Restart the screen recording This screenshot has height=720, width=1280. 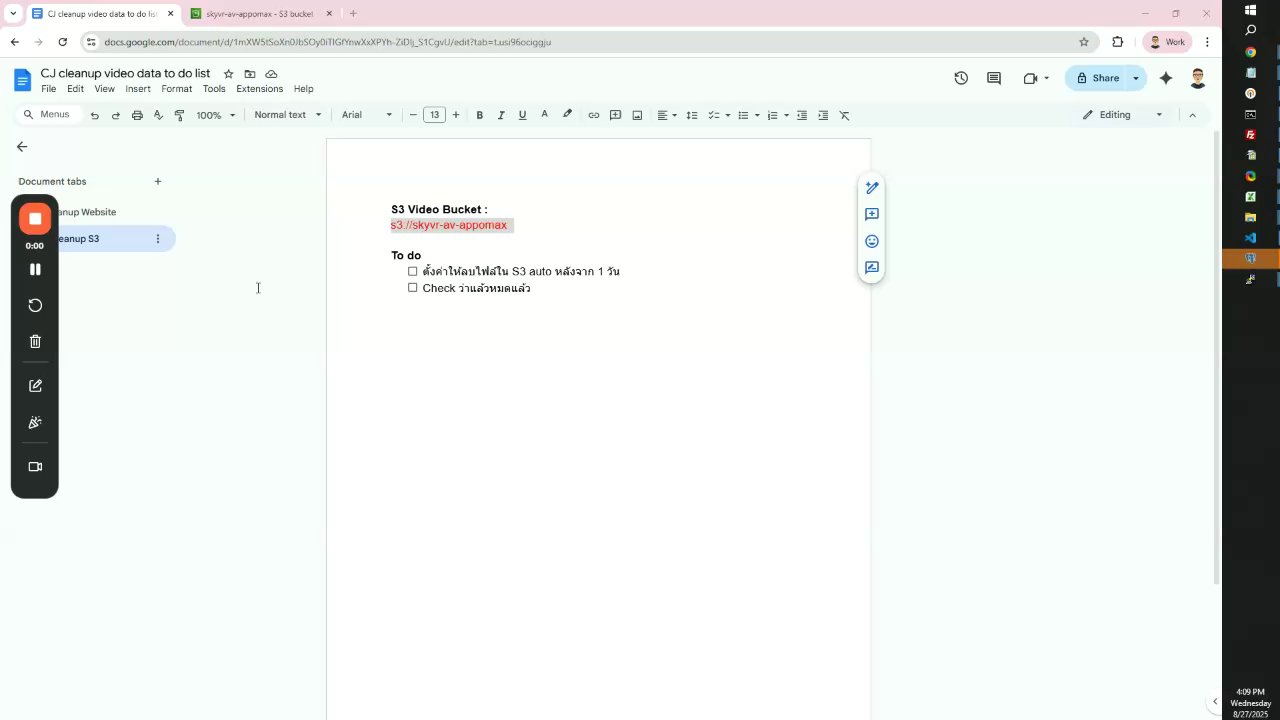pos(35,306)
